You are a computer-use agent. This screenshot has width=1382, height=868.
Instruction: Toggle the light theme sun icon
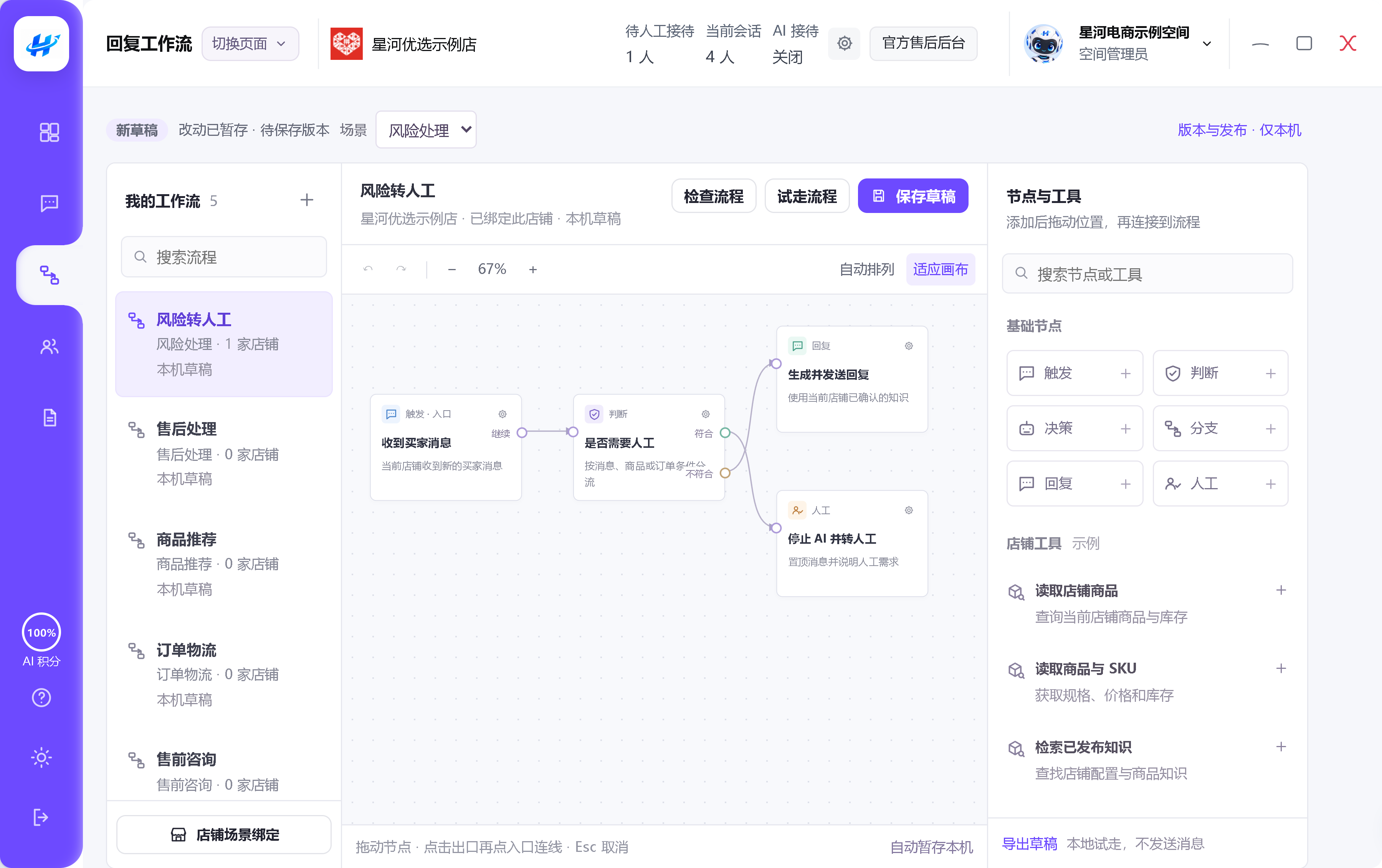click(x=41, y=757)
